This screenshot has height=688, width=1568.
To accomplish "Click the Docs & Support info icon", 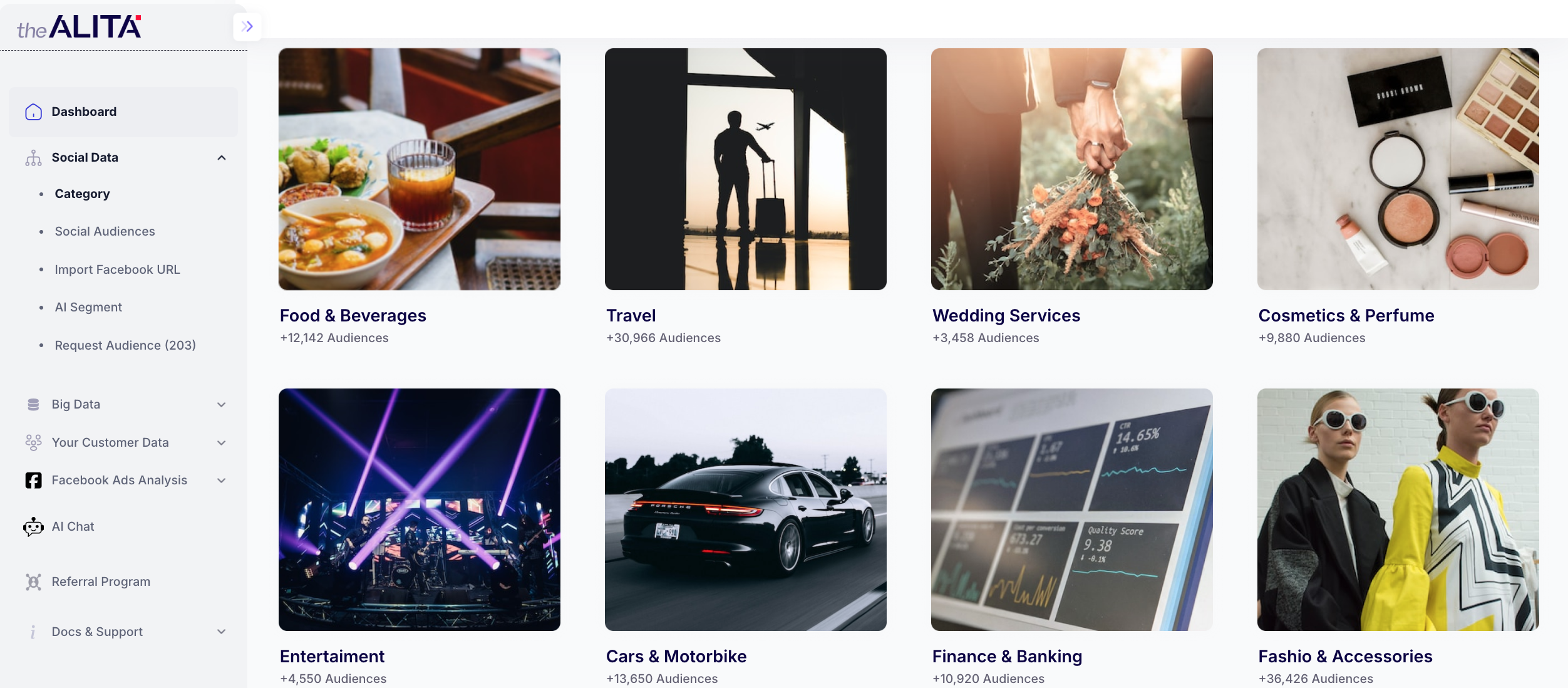I will (33, 632).
